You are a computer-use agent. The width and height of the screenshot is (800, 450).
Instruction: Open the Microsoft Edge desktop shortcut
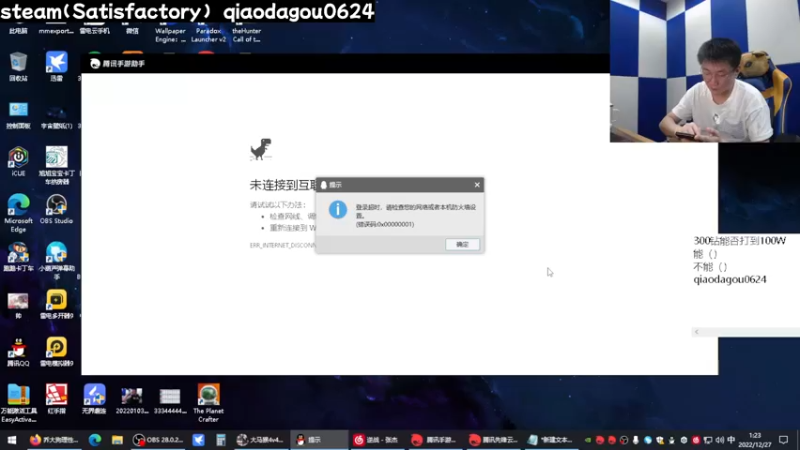click(x=18, y=213)
